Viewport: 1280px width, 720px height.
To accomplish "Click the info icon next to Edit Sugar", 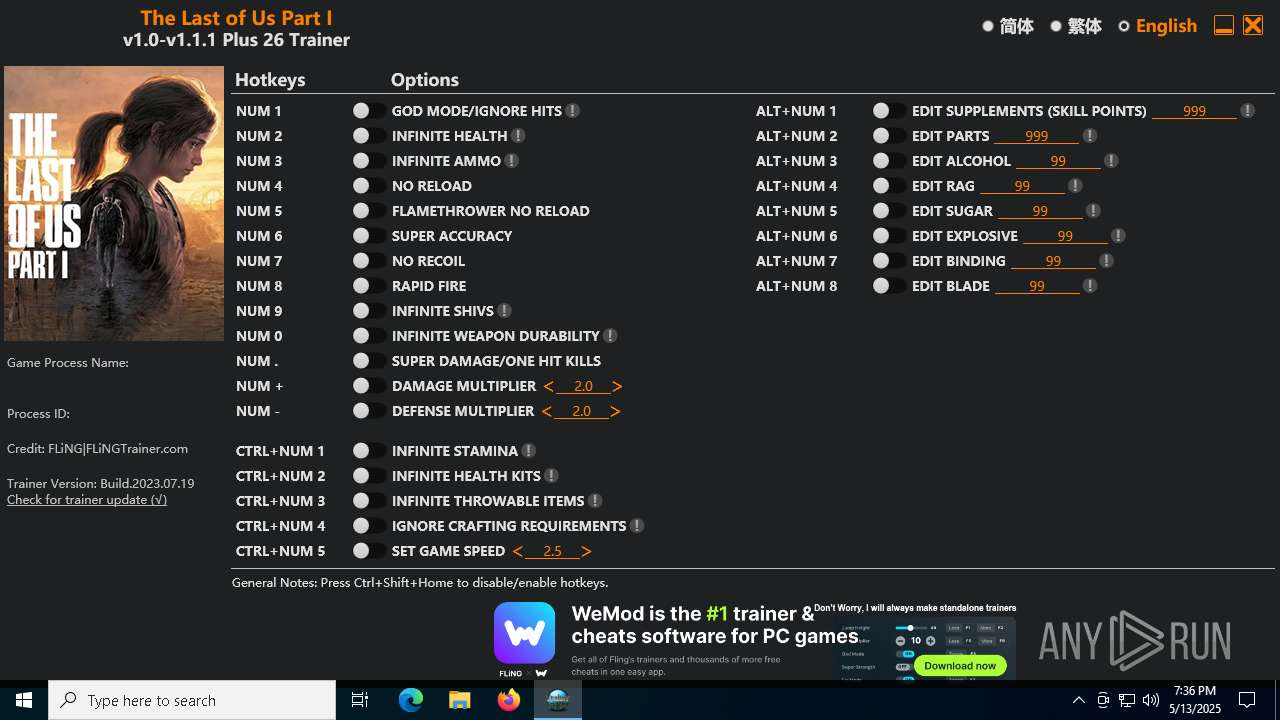I will click(1092, 211).
